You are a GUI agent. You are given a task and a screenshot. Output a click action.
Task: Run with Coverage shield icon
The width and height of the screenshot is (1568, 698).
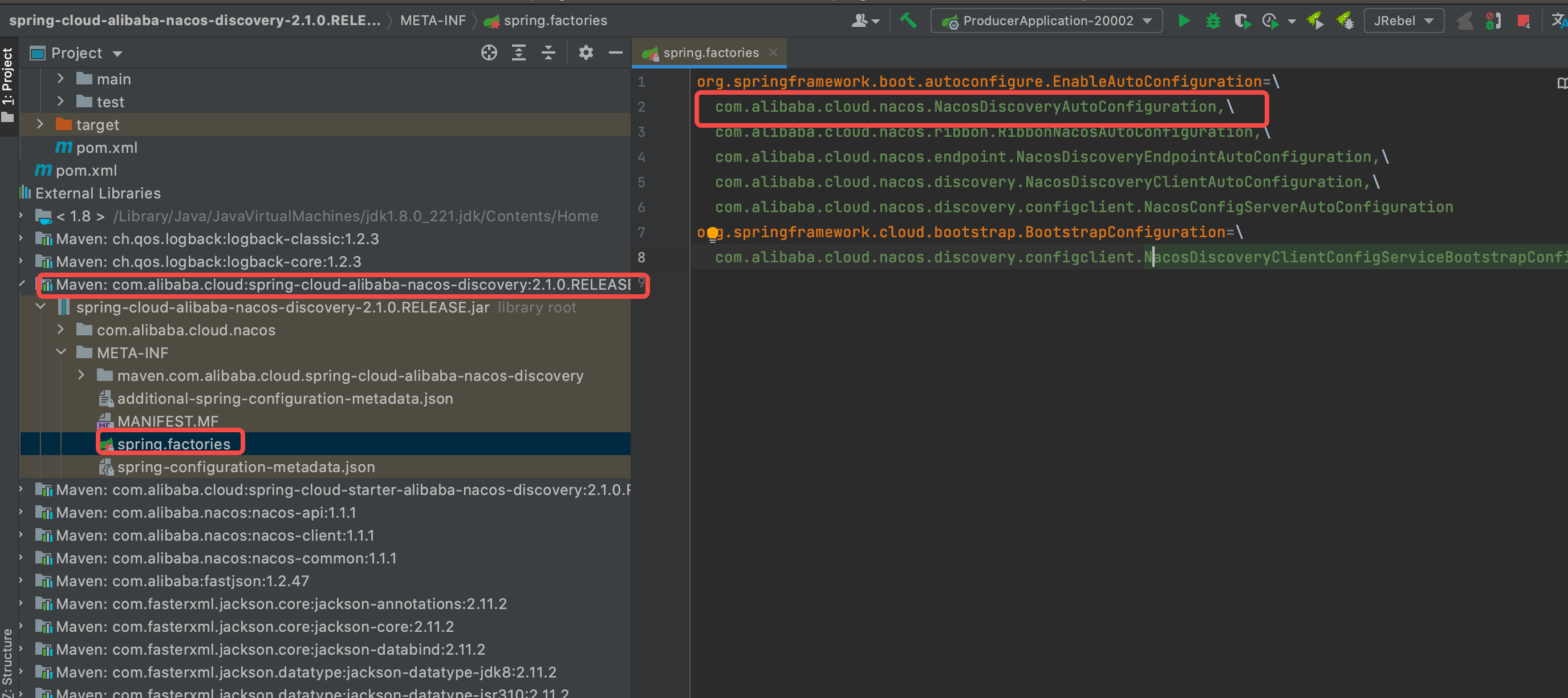click(x=1242, y=21)
